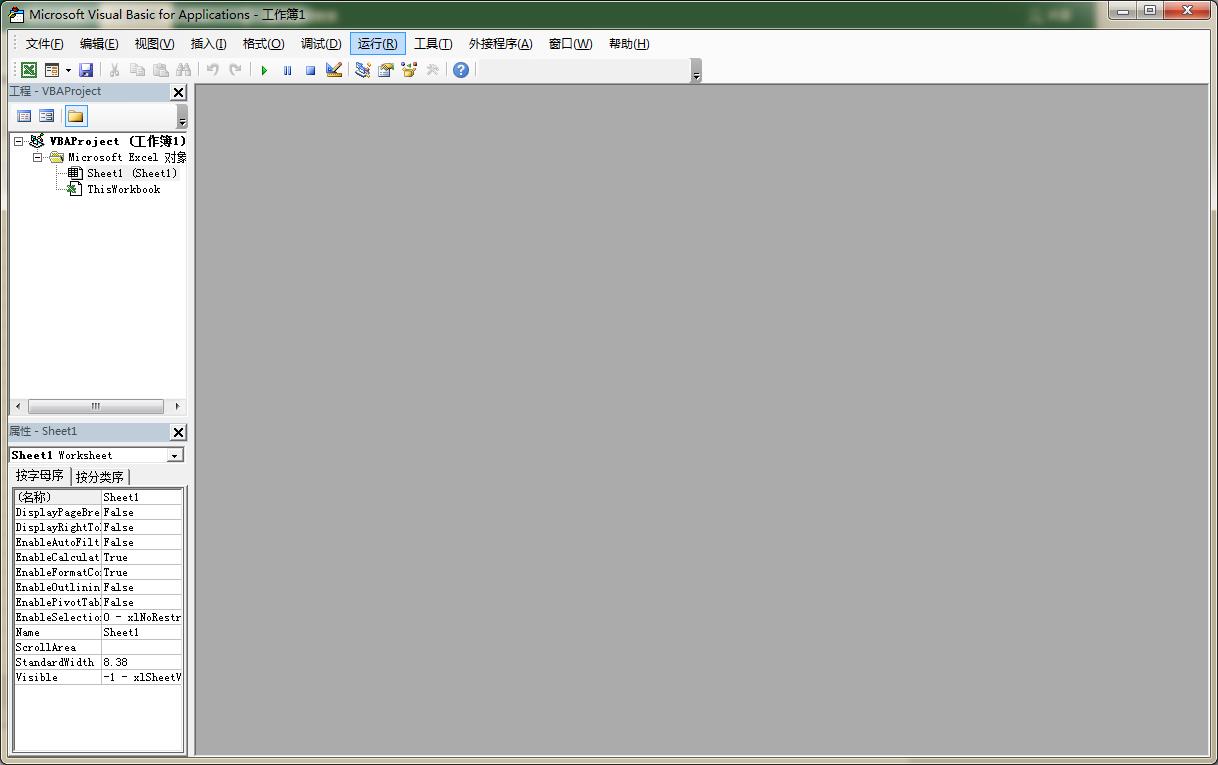1218x765 pixels.
Task: Run the macro with the green play icon
Action: point(264,70)
